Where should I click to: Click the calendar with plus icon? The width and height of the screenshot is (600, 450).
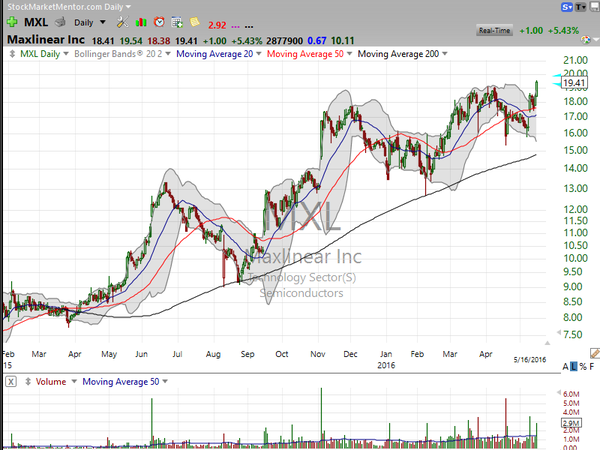(x=177, y=22)
